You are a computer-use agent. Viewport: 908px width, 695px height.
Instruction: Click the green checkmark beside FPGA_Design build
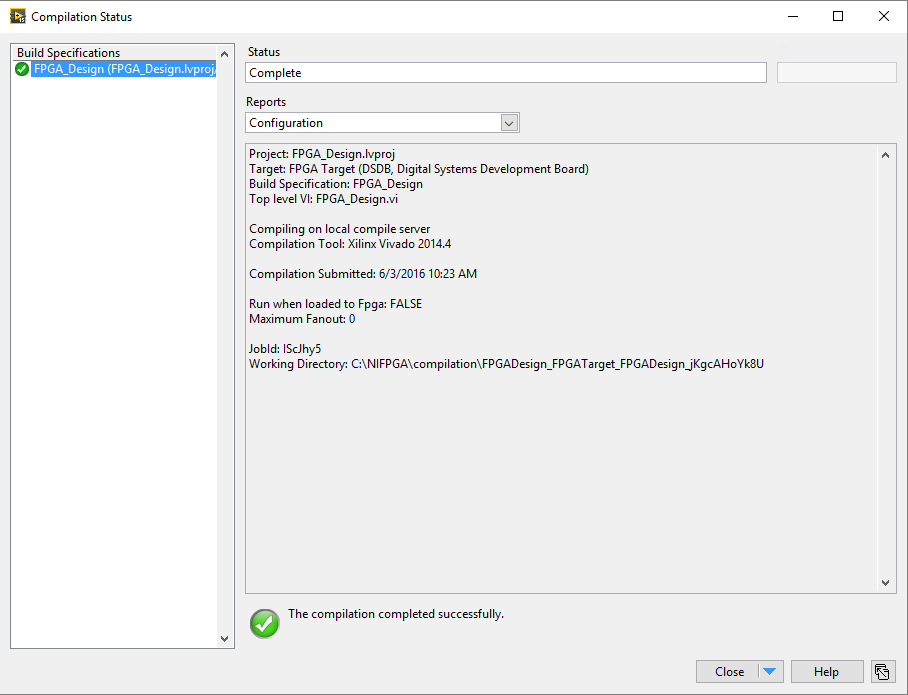[22, 69]
